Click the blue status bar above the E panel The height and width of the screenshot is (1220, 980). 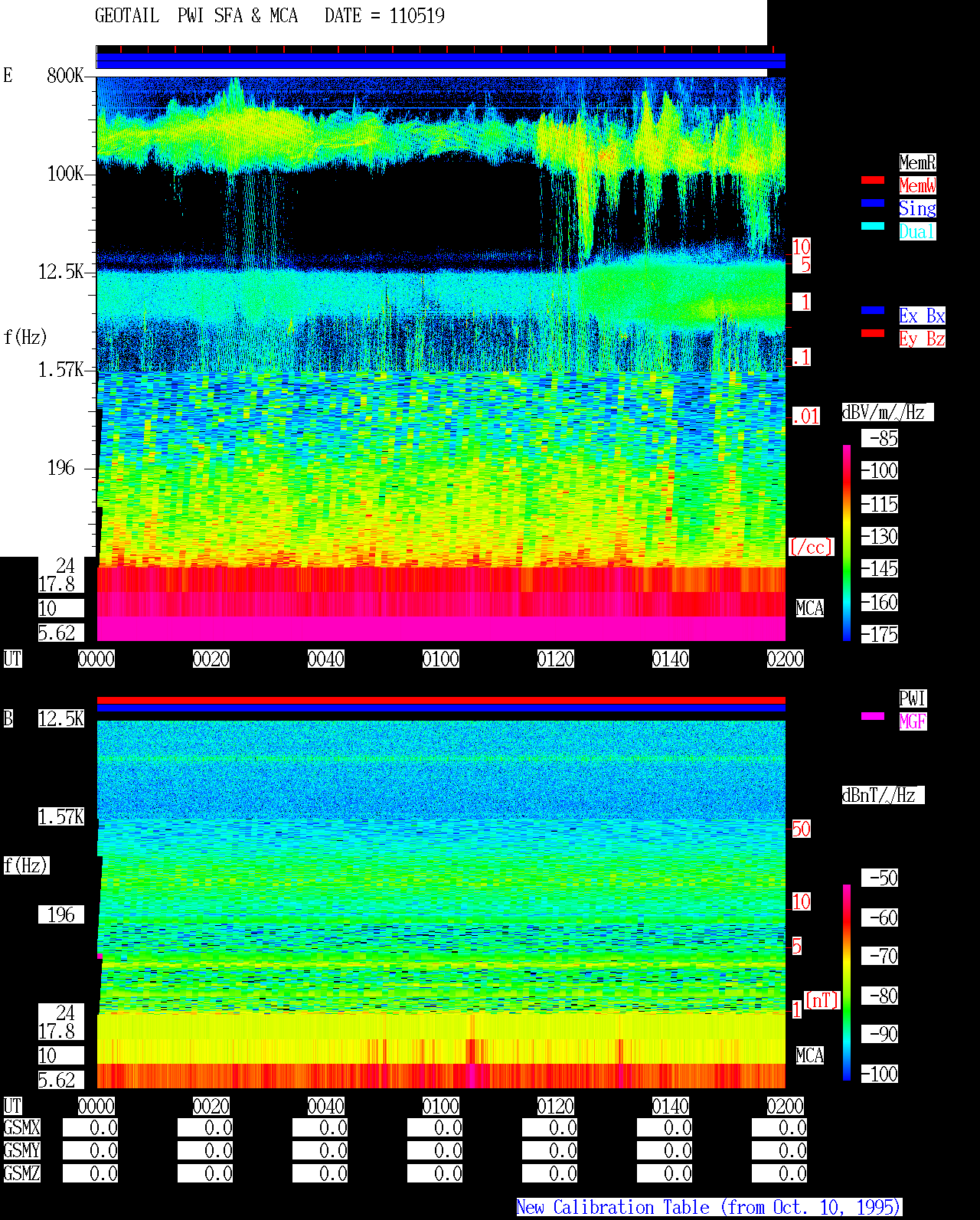coord(441,61)
